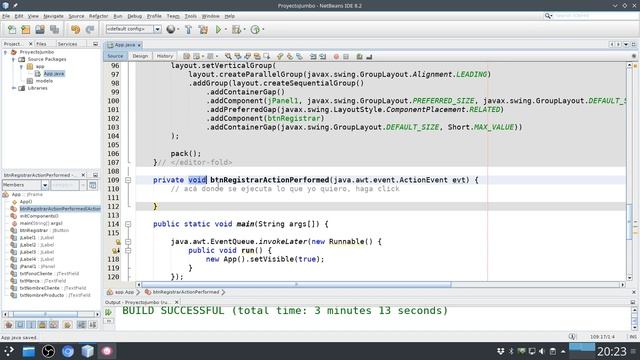Open the globe browser toolbar icon
Viewport: 640px width, 360px height.
[x=171, y=29]
